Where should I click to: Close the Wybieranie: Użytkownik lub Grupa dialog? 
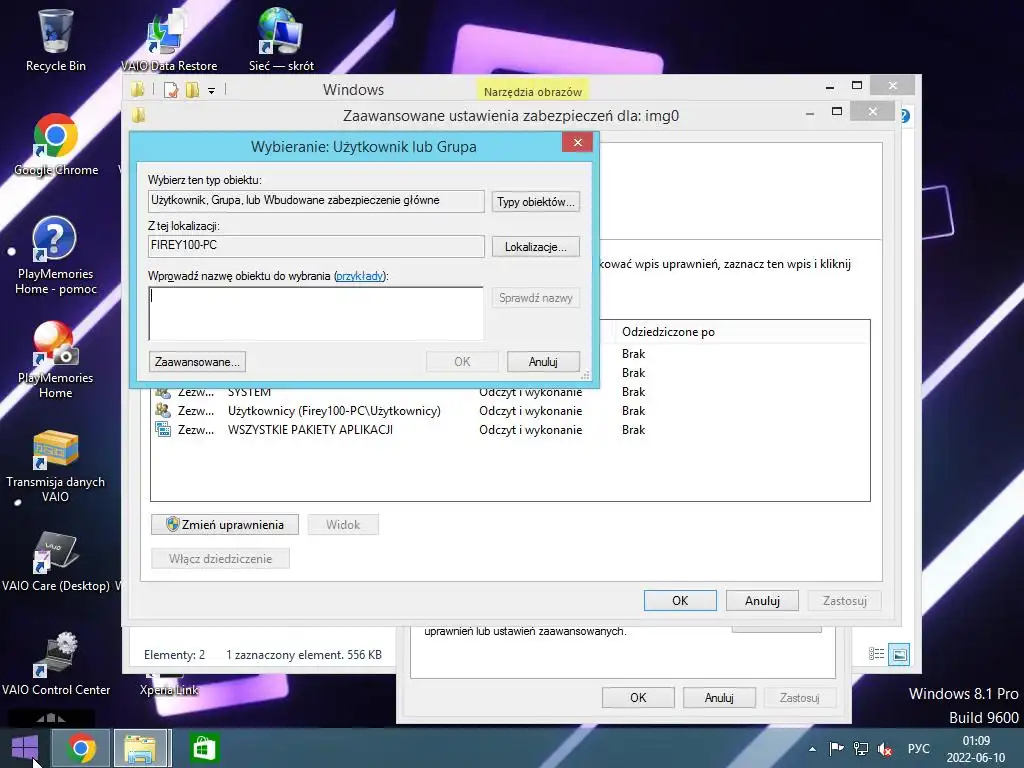[x=577, y=142]
